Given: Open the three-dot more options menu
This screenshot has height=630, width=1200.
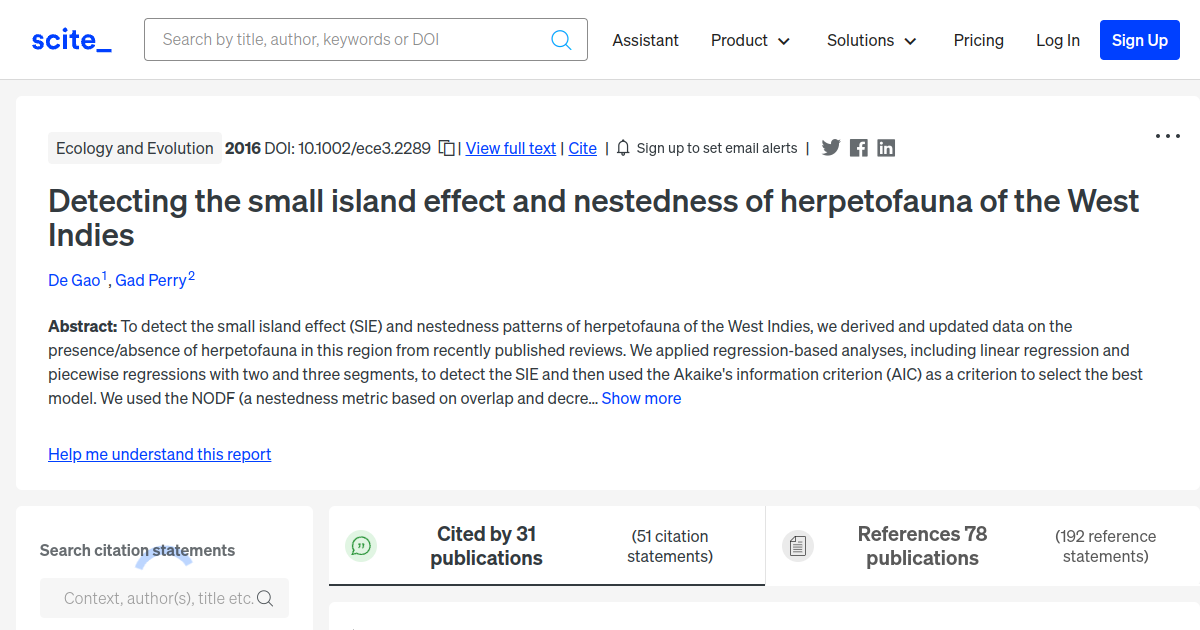Looking at the screenshot, I should 1167,136.
